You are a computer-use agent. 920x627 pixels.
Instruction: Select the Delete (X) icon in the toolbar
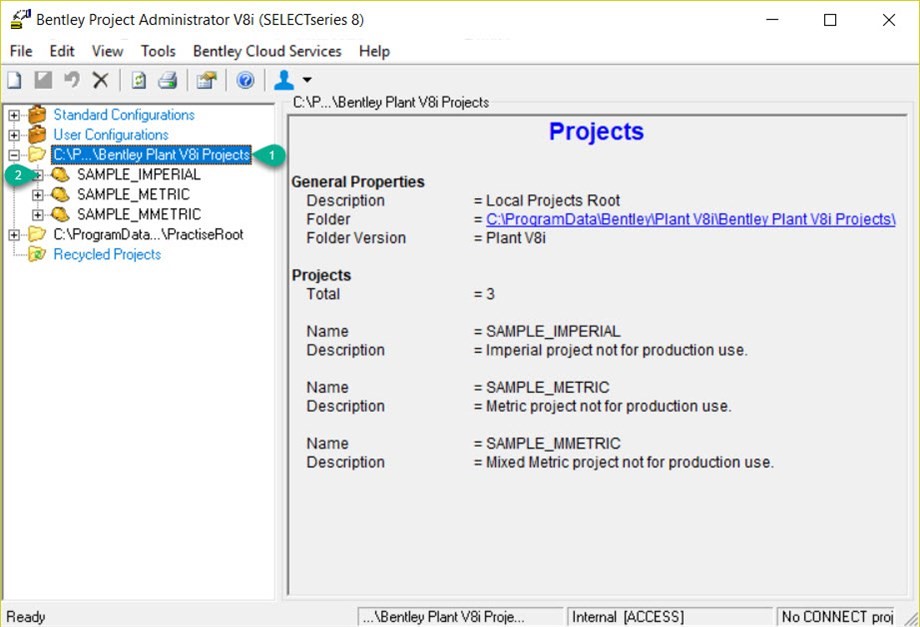[99, 80]
